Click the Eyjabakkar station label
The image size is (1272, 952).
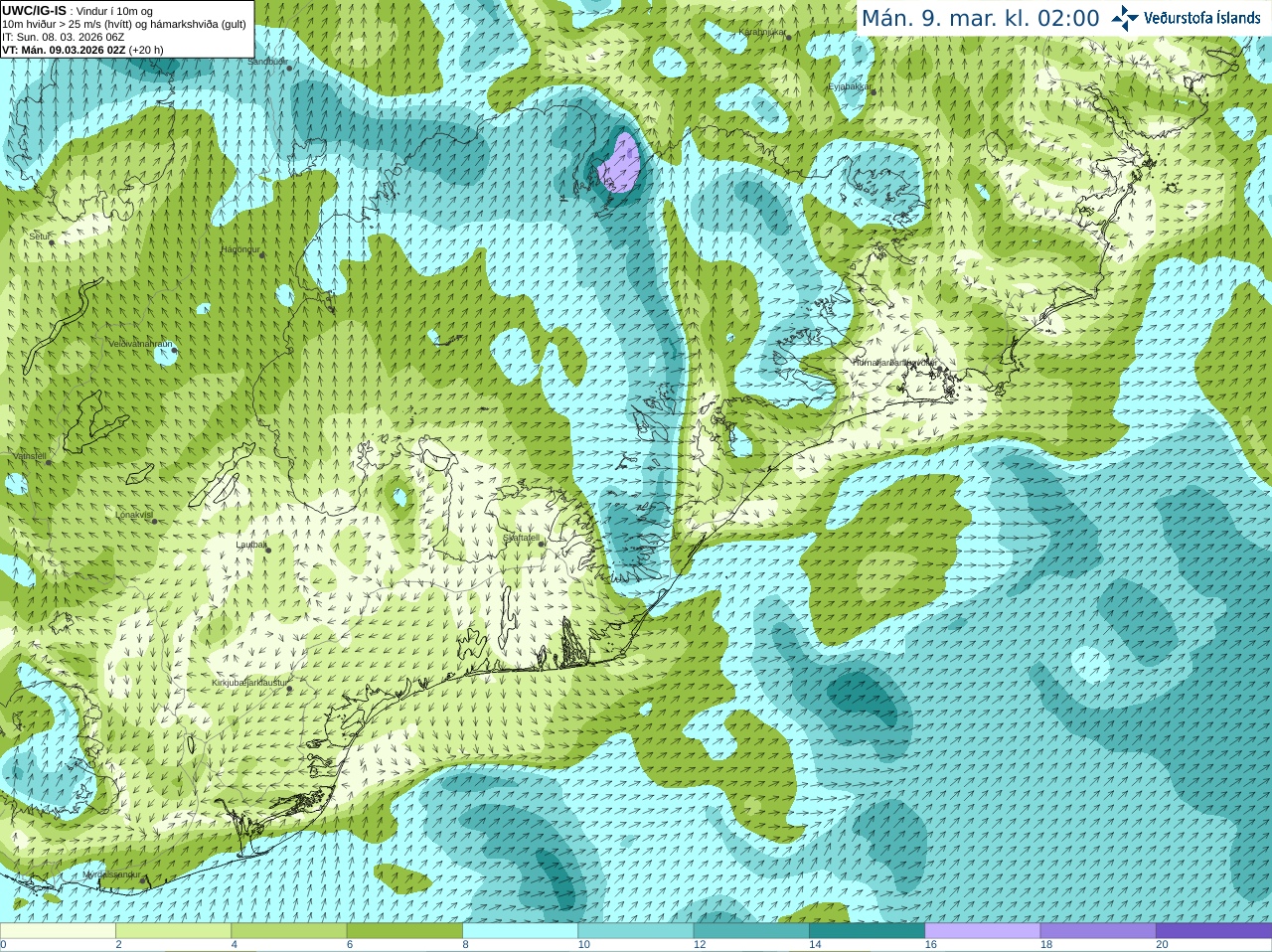pyautogui.click(x=848, y=87)
